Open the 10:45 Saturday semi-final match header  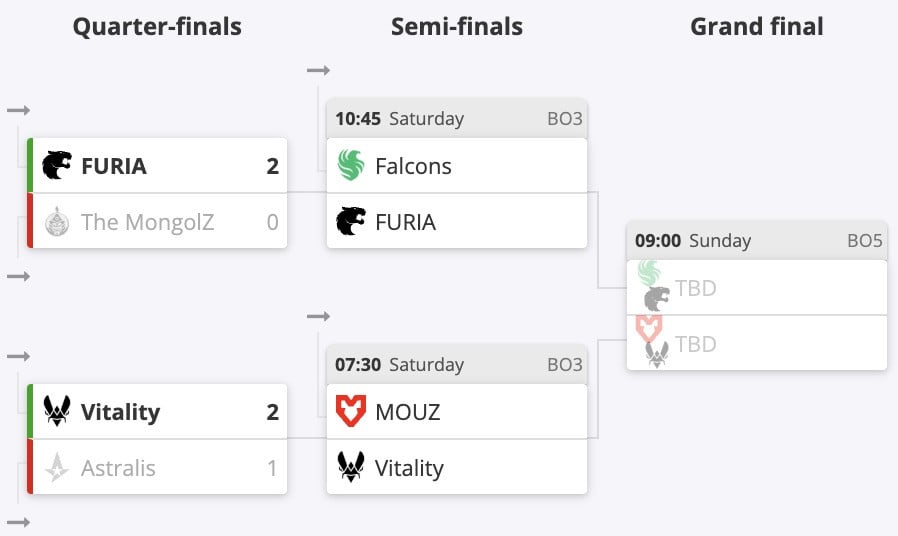pyautogui.click(x=457, y=119)
